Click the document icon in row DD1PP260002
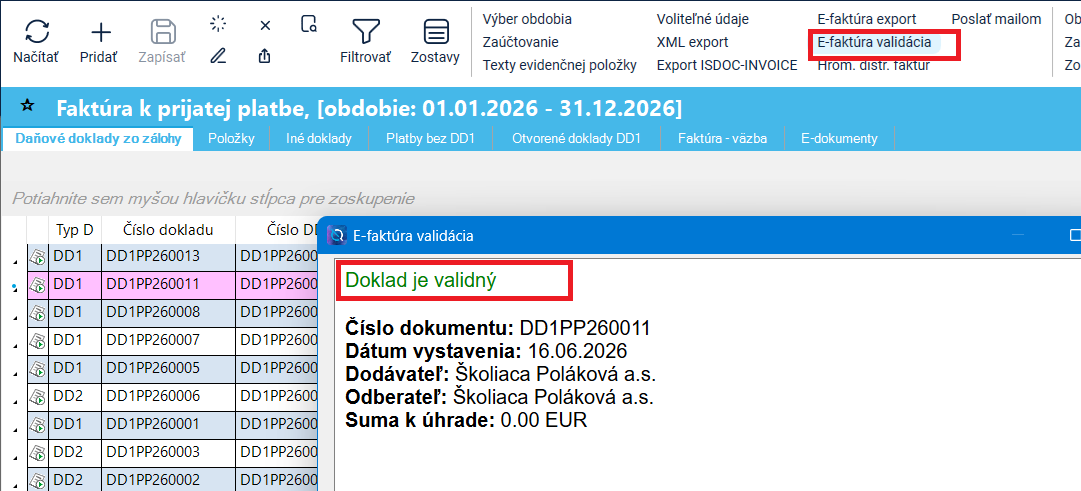The width and height of the screenshot is (1081, 491). click(x=38, y=479)
